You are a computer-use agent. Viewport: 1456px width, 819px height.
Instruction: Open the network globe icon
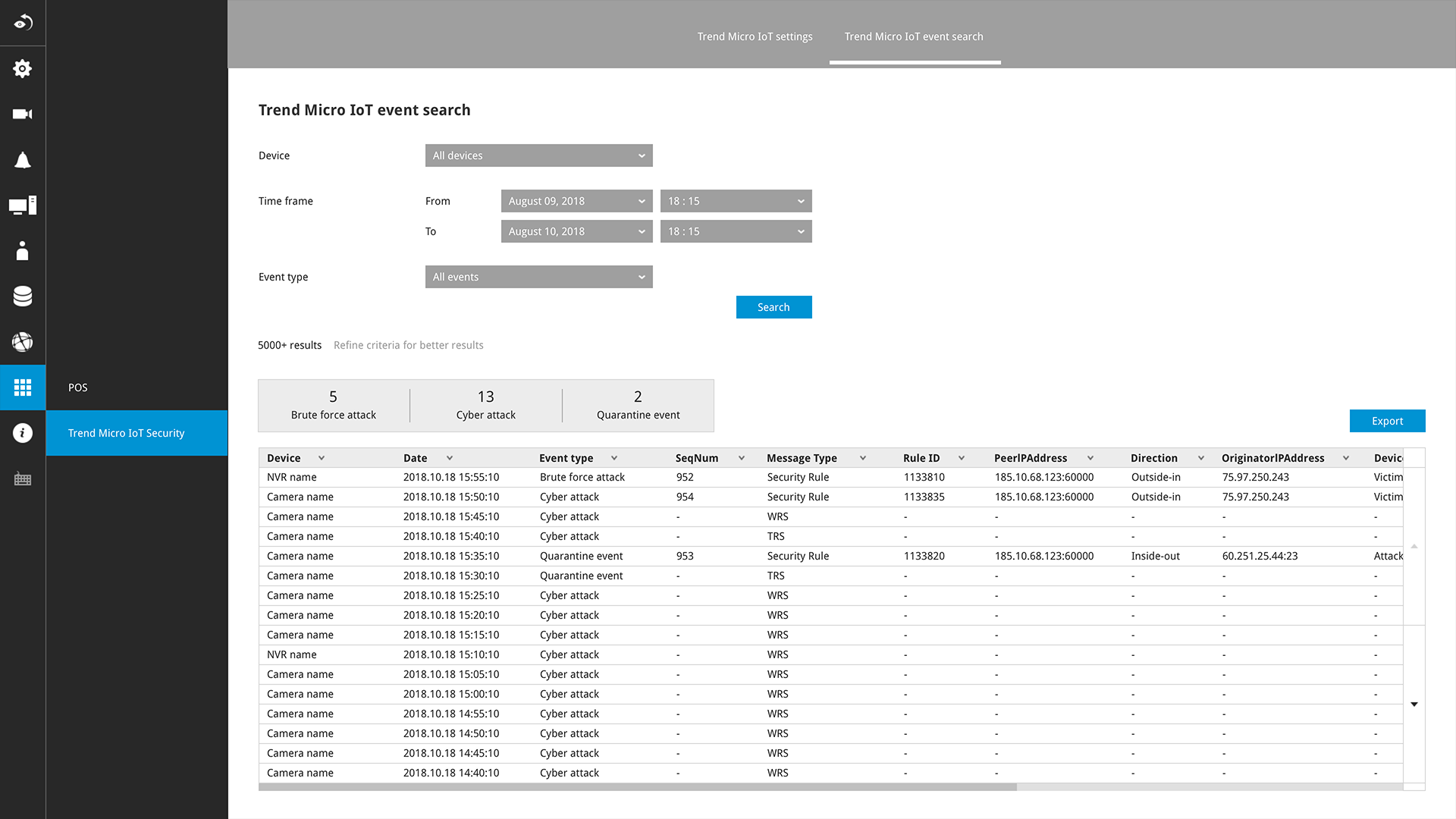point(23,342)
